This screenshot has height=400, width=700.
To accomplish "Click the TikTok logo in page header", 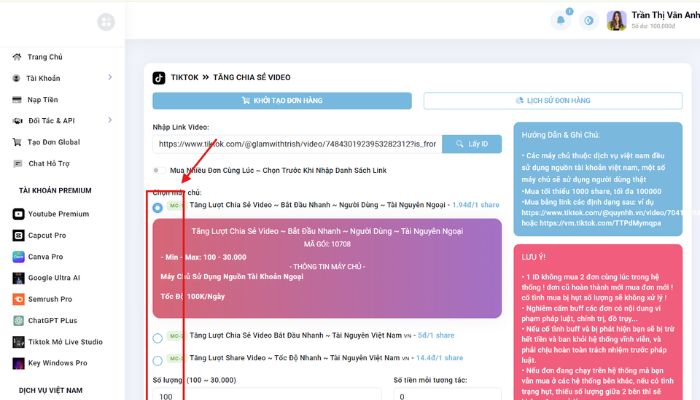I will click(x=158, y=78).
